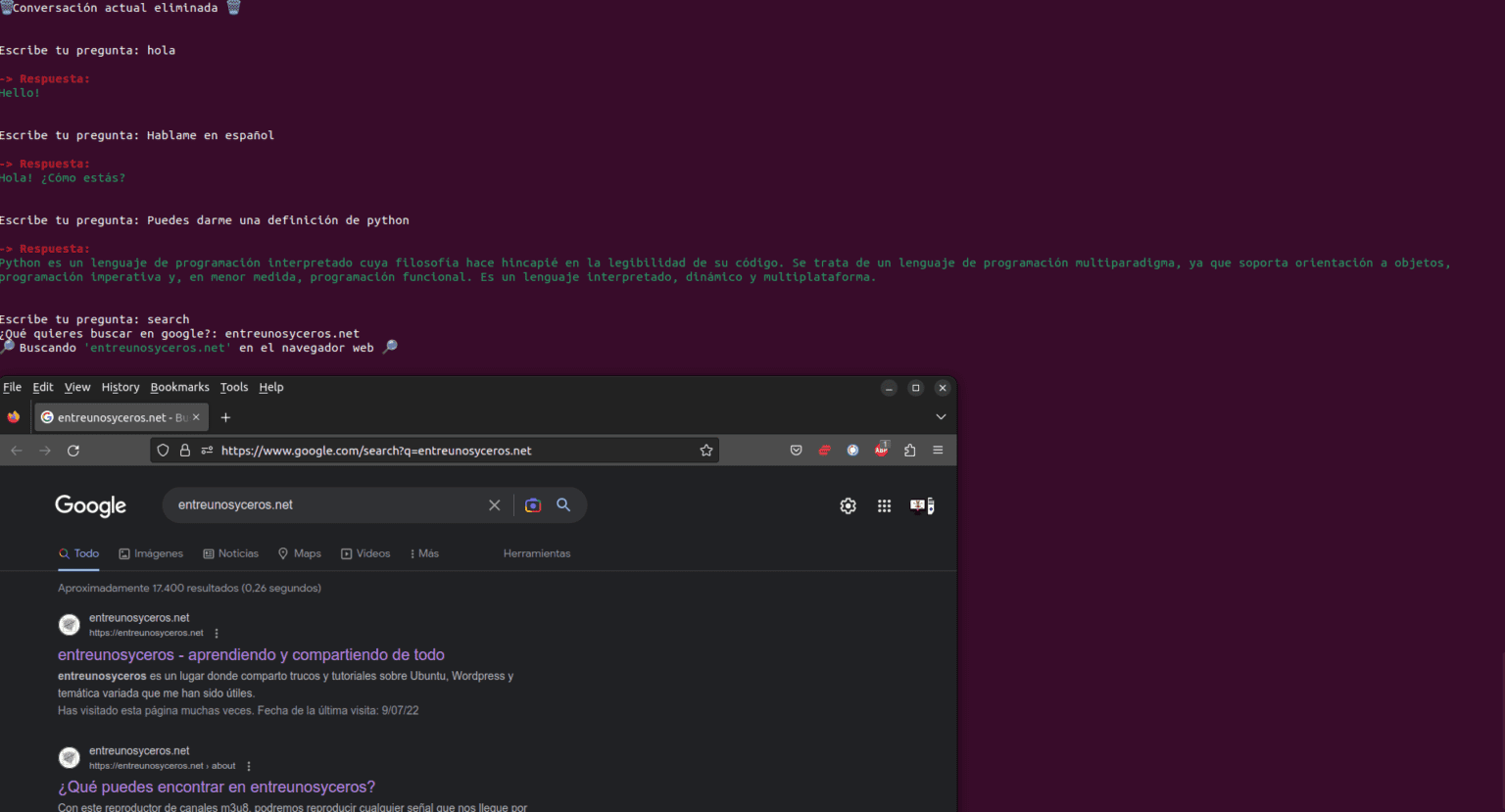Click the first result's site favicon

(70, 625)
